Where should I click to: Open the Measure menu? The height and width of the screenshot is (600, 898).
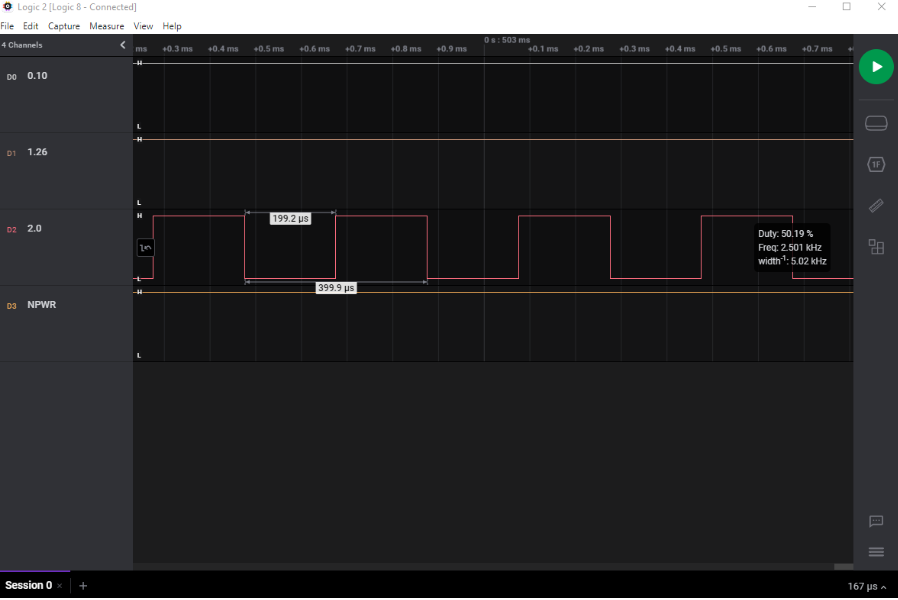[107, 26]
